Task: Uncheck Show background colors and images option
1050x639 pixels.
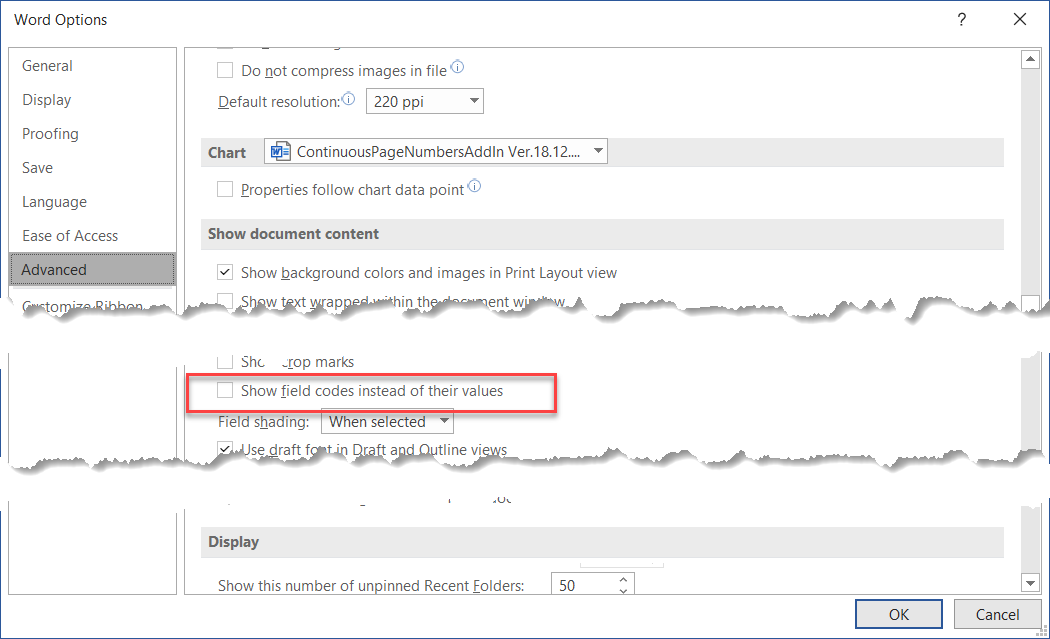Action: 225,272
